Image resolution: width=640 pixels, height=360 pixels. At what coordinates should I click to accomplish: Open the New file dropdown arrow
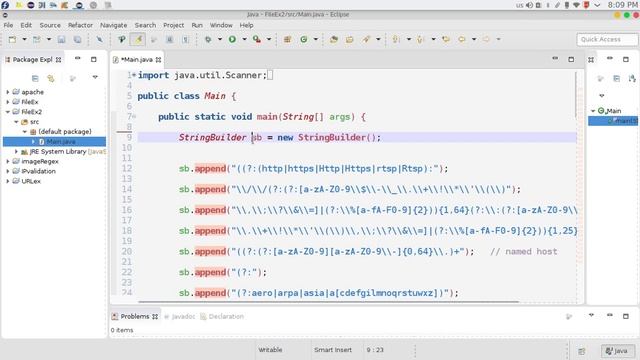(x=24, y=39)
